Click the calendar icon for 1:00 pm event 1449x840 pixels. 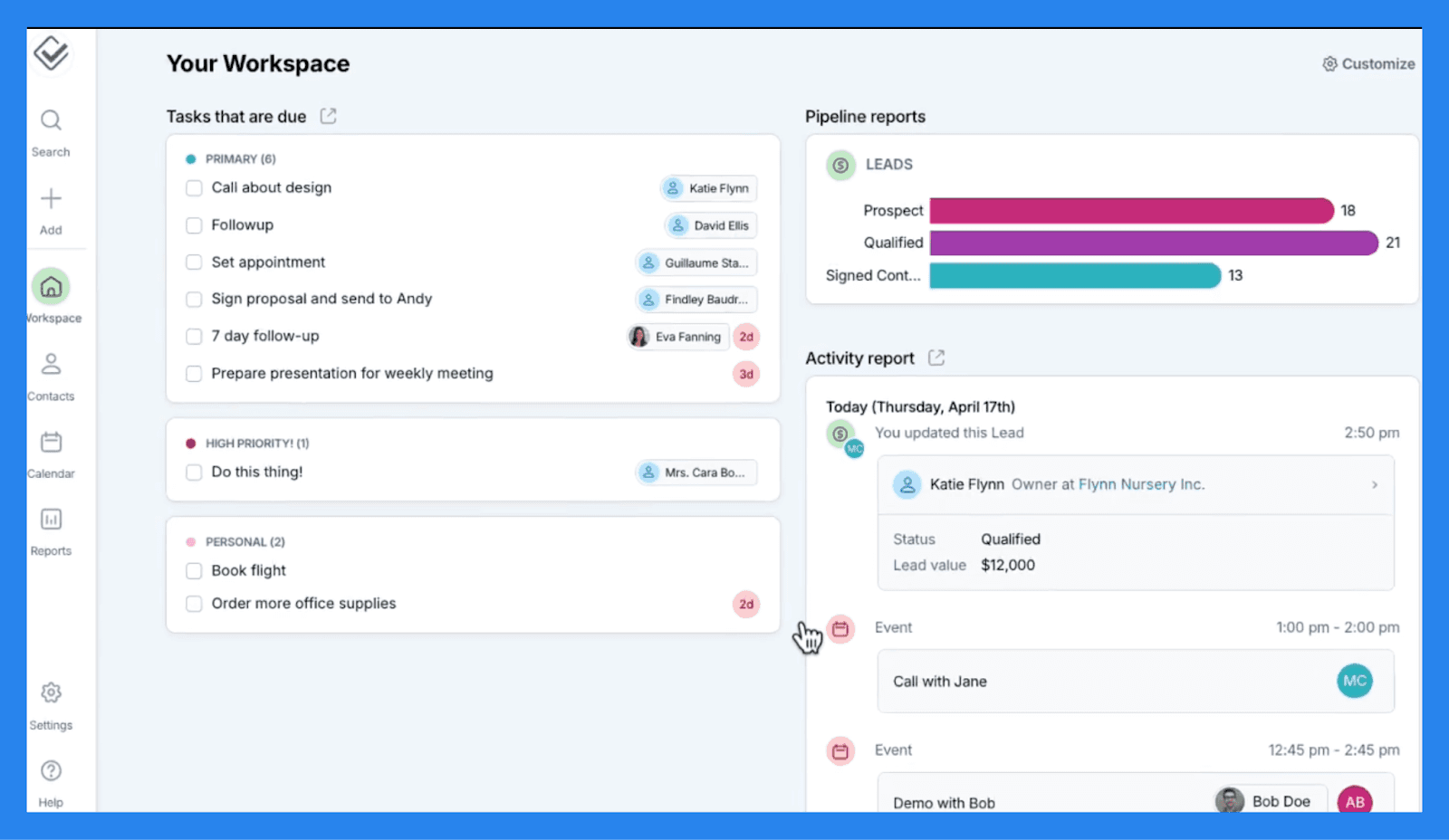coord(840,628)
